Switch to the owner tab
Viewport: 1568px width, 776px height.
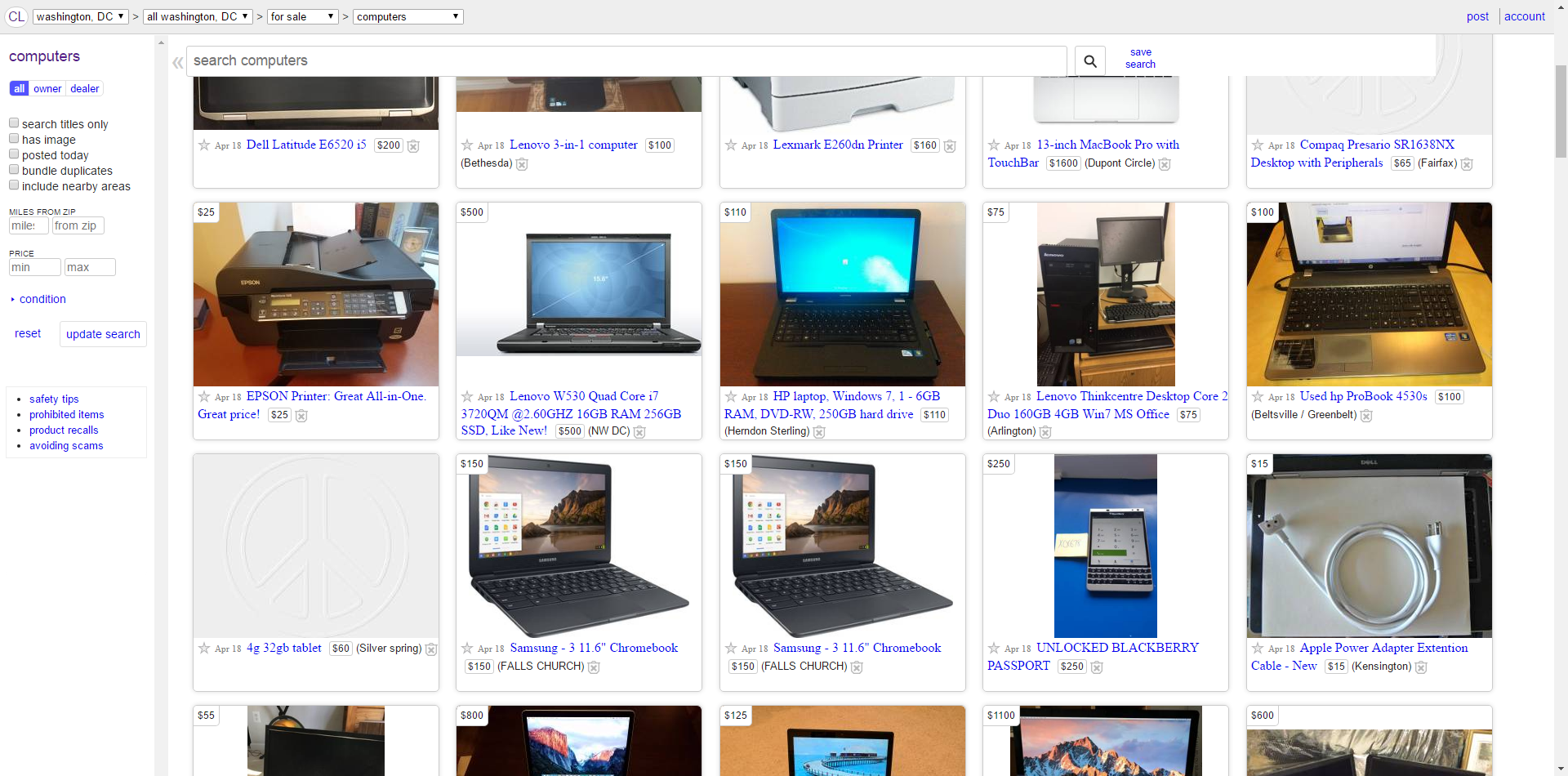pos(47,88)
